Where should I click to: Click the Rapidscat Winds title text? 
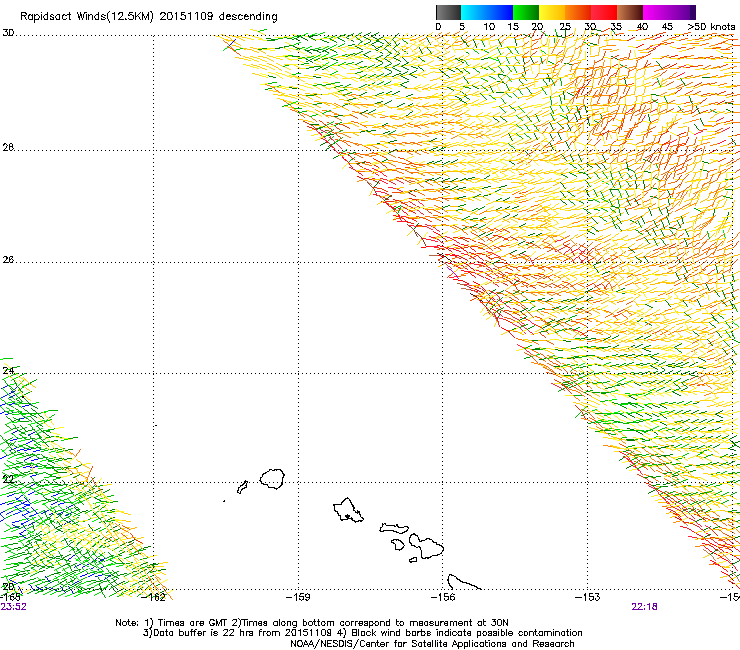[149, 17]
